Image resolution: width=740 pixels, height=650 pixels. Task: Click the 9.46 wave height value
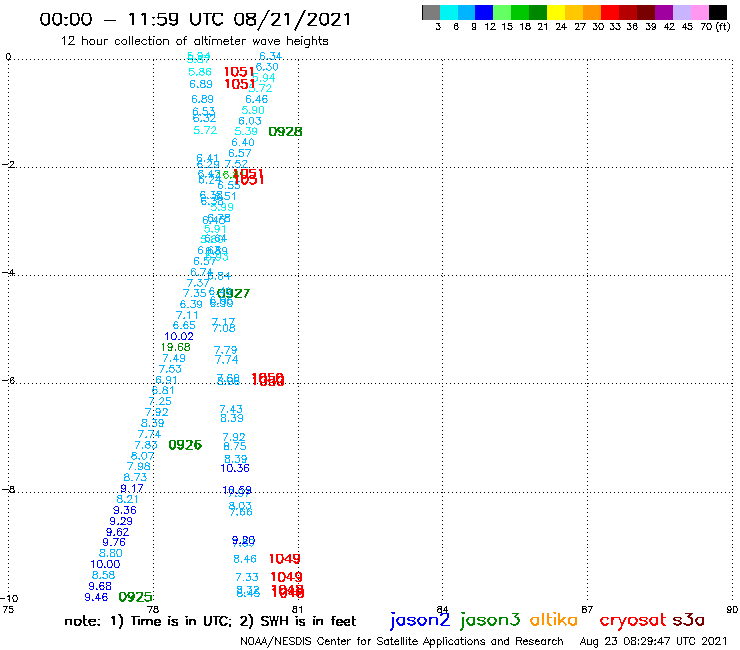pyautogui.click(x=96, y=597)
